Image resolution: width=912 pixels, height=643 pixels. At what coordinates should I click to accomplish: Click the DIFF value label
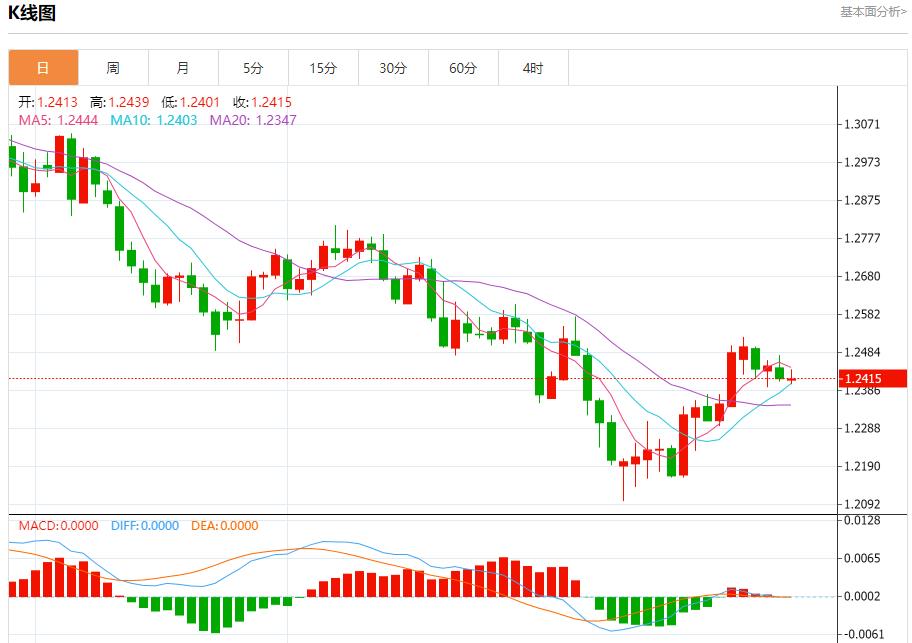pos(144,525)
